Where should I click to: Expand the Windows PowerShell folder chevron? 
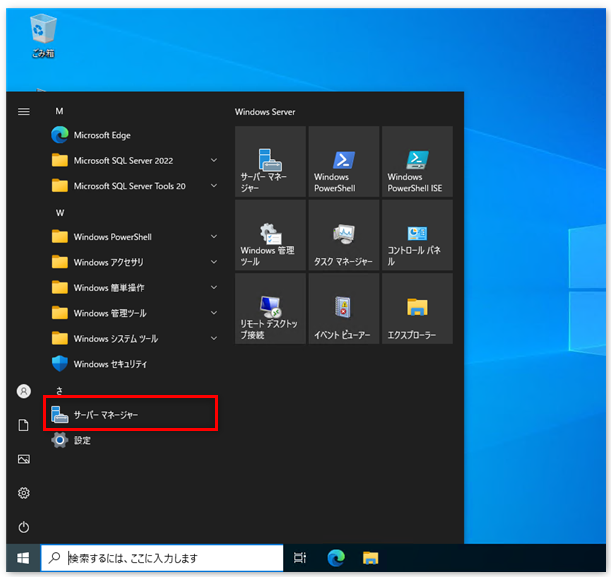tap(214, 236)
